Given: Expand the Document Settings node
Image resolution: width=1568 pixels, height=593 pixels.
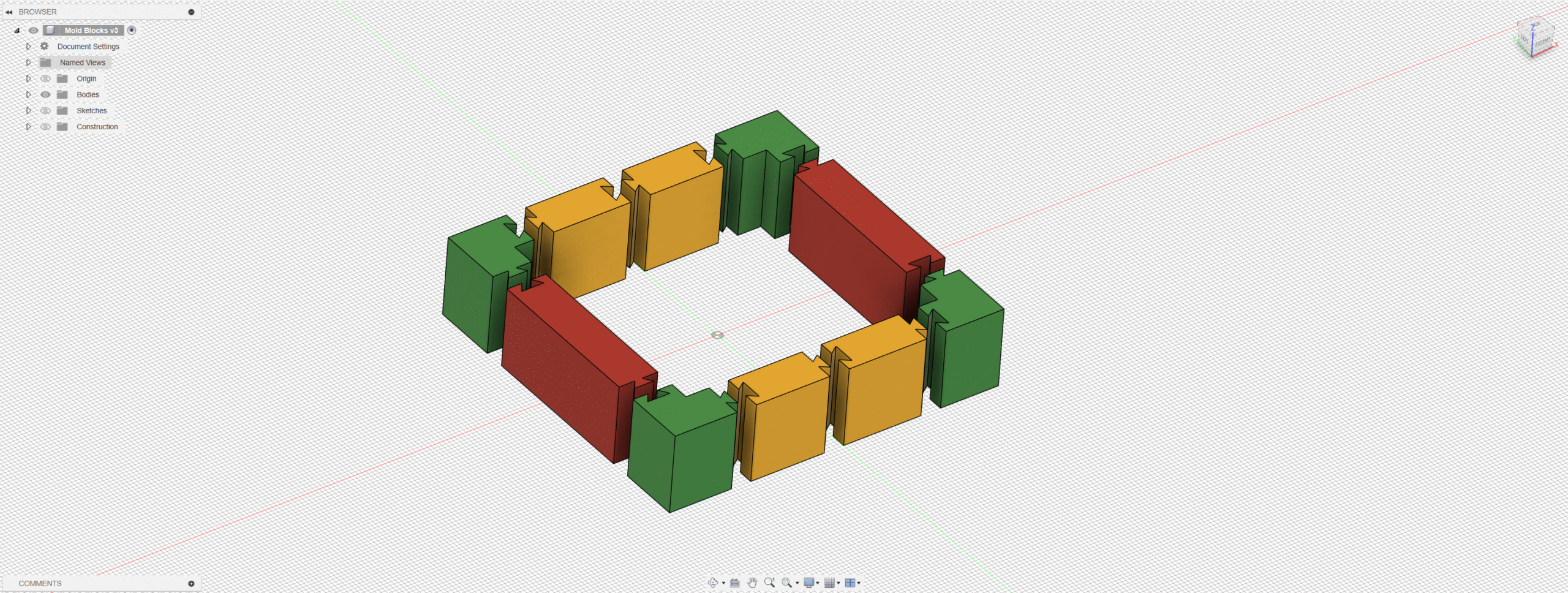Looking at the screenshot, I should [28, 47].
